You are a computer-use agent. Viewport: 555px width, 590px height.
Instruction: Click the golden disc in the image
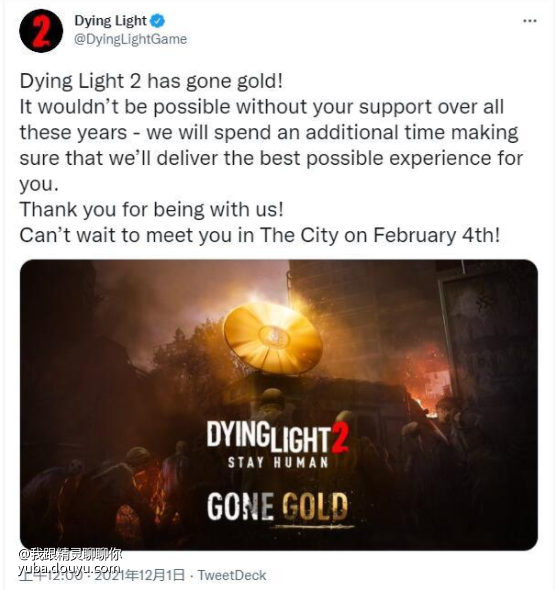(x=273, y=338)
